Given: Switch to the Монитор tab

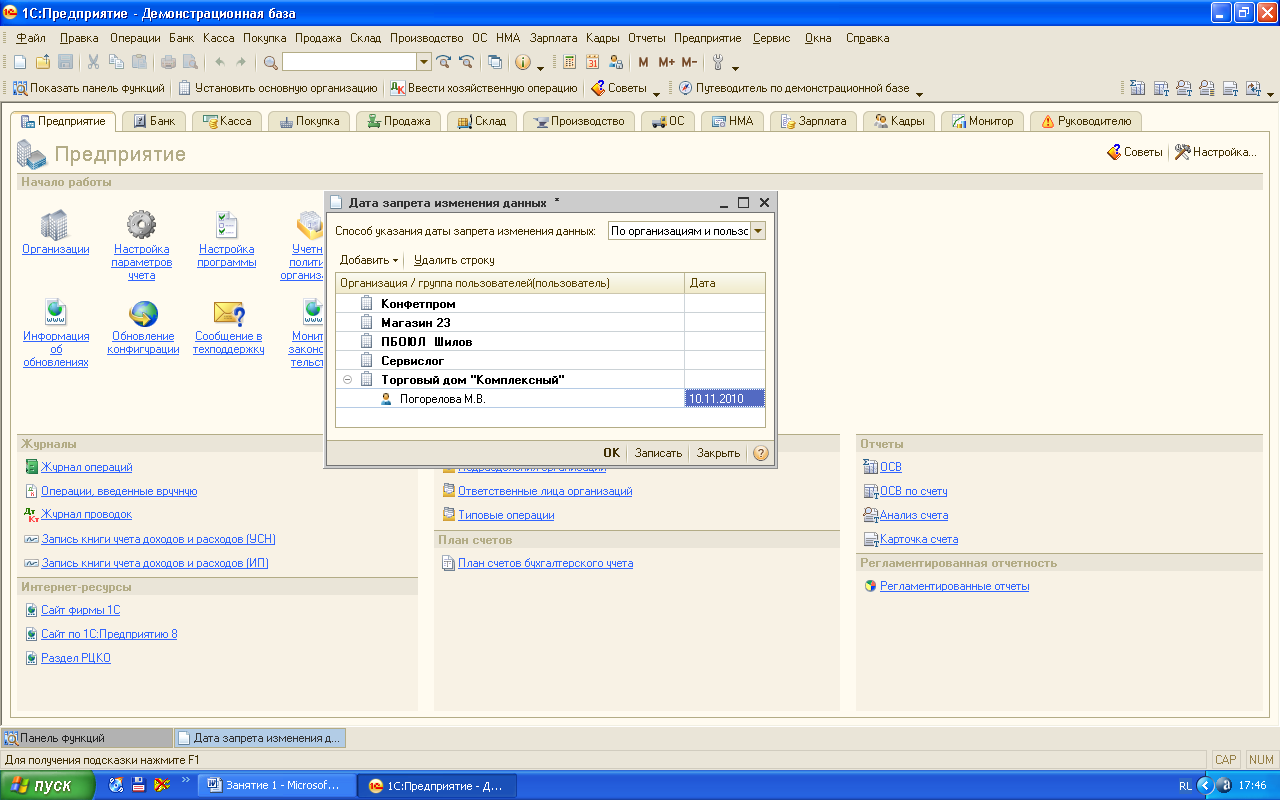Looking at the screenshot, I should (982, 121).
